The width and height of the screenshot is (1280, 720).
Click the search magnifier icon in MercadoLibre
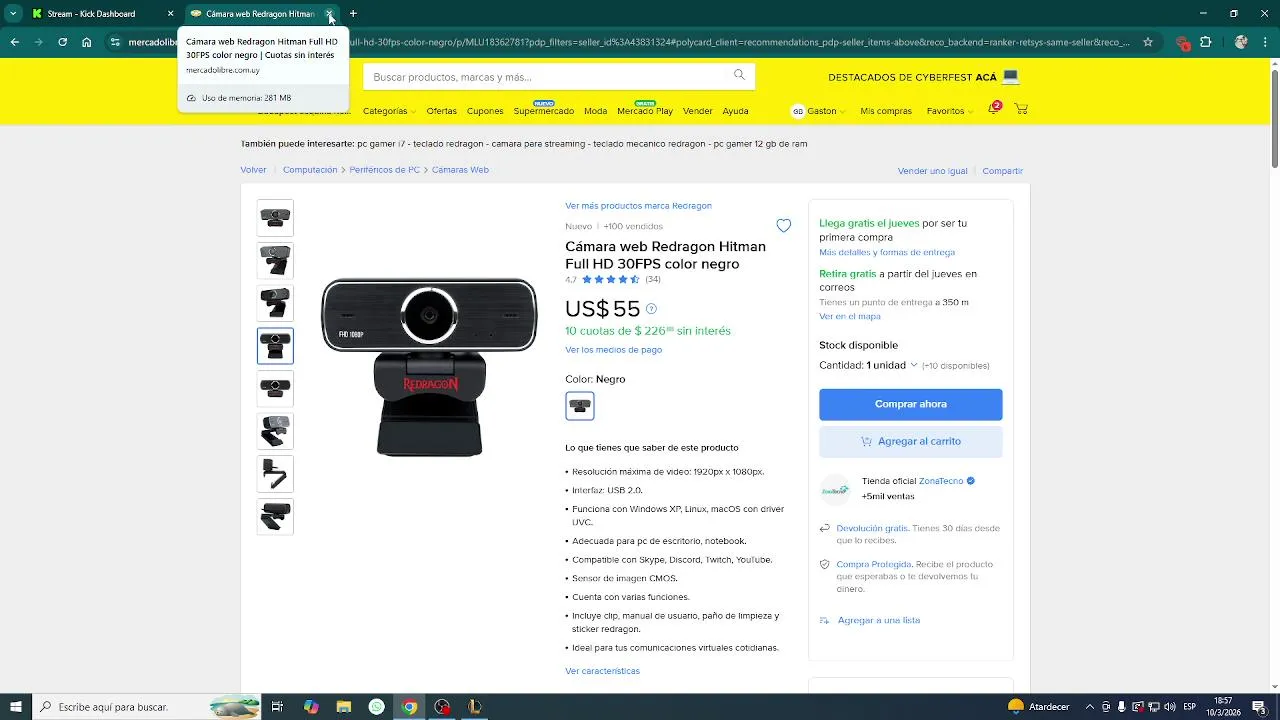tap(739, 76)
